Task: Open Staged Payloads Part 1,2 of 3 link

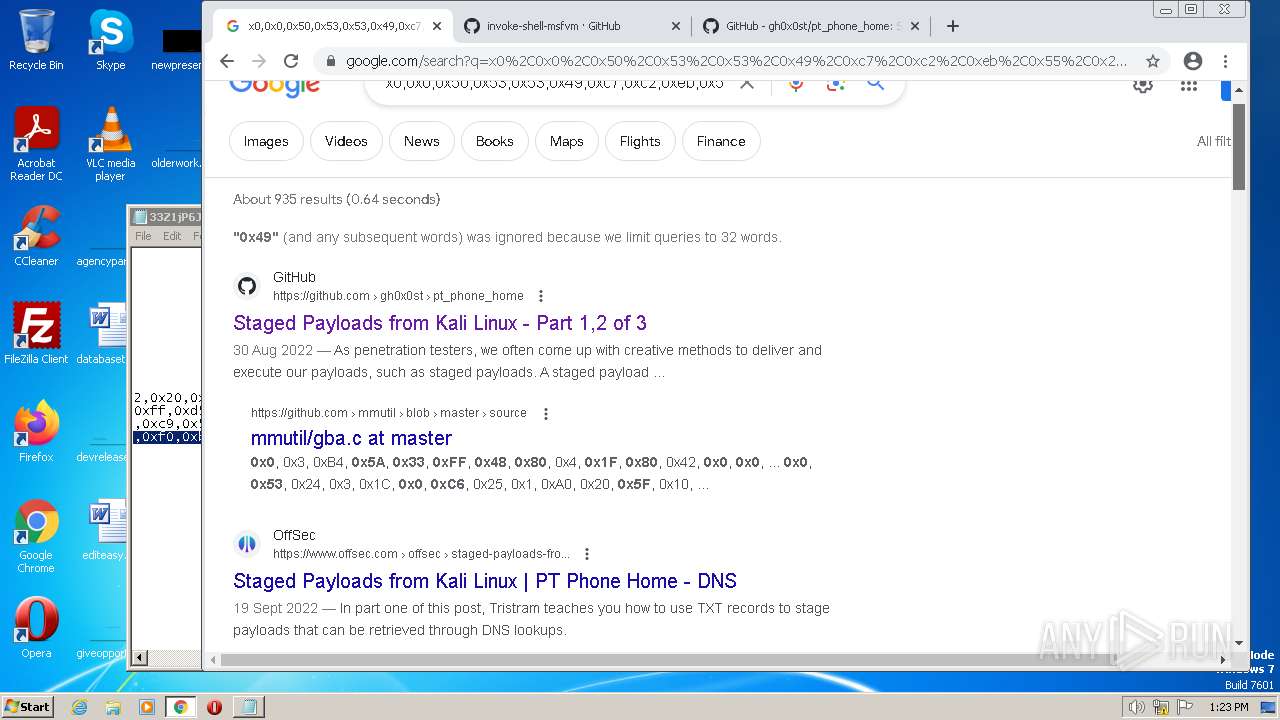Action: (440, 323)
